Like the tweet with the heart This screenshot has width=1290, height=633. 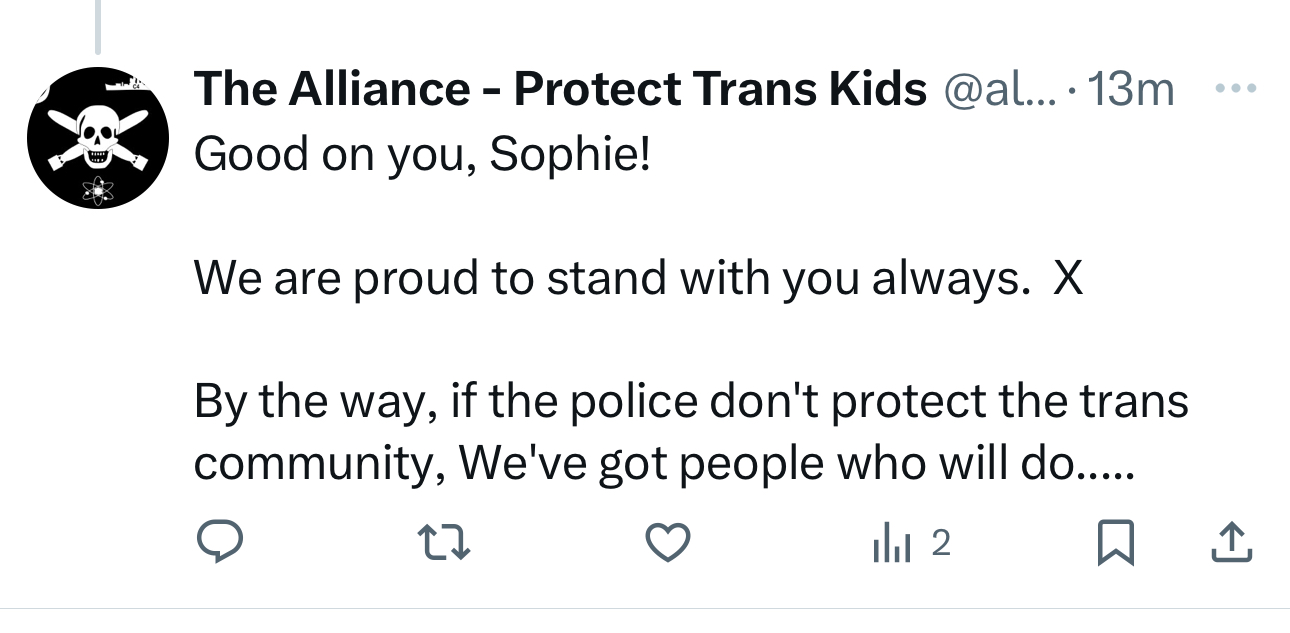coord(668,543)
